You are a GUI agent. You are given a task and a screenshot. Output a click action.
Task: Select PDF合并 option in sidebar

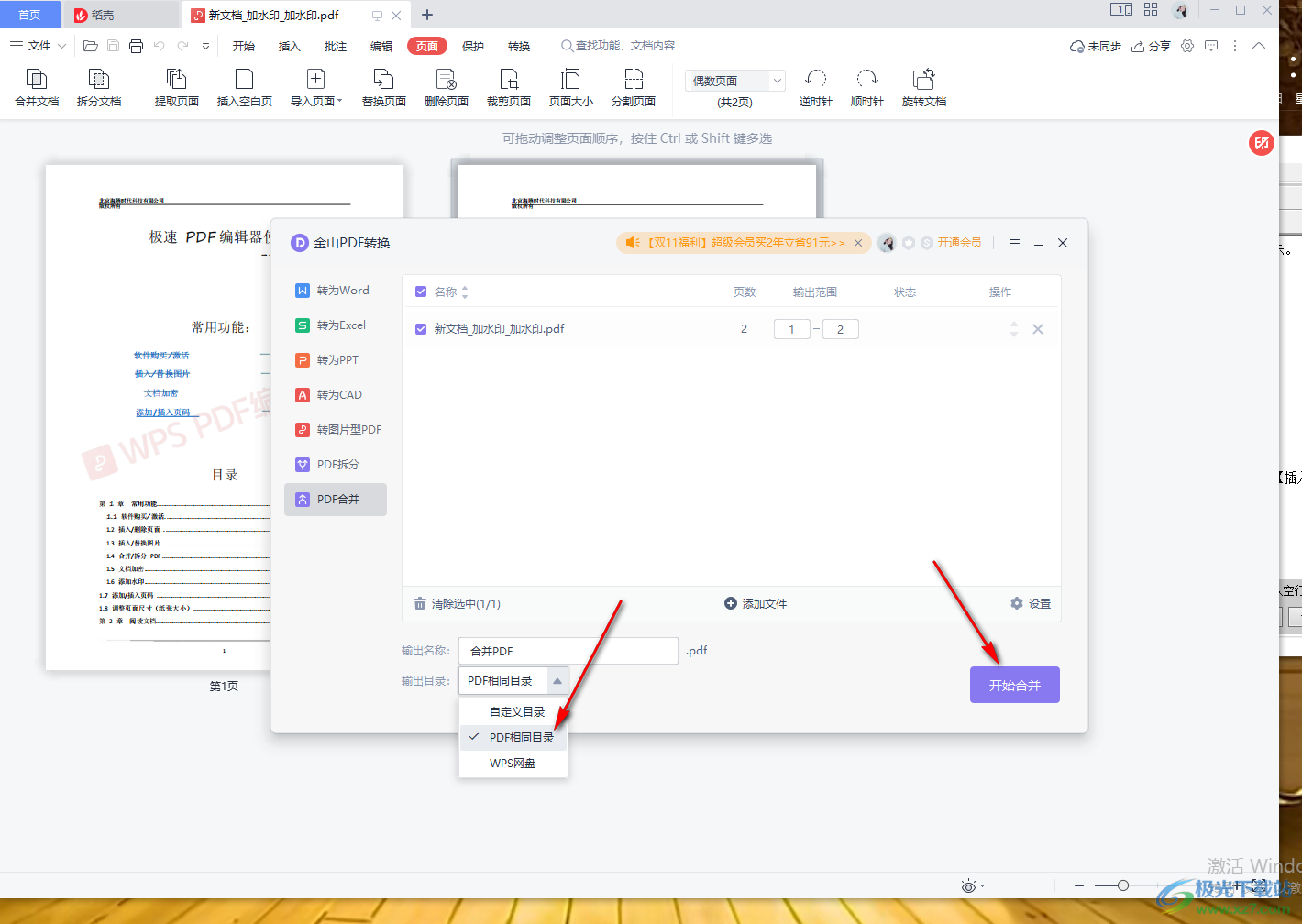pyautogui.click(x=335, y=500)
